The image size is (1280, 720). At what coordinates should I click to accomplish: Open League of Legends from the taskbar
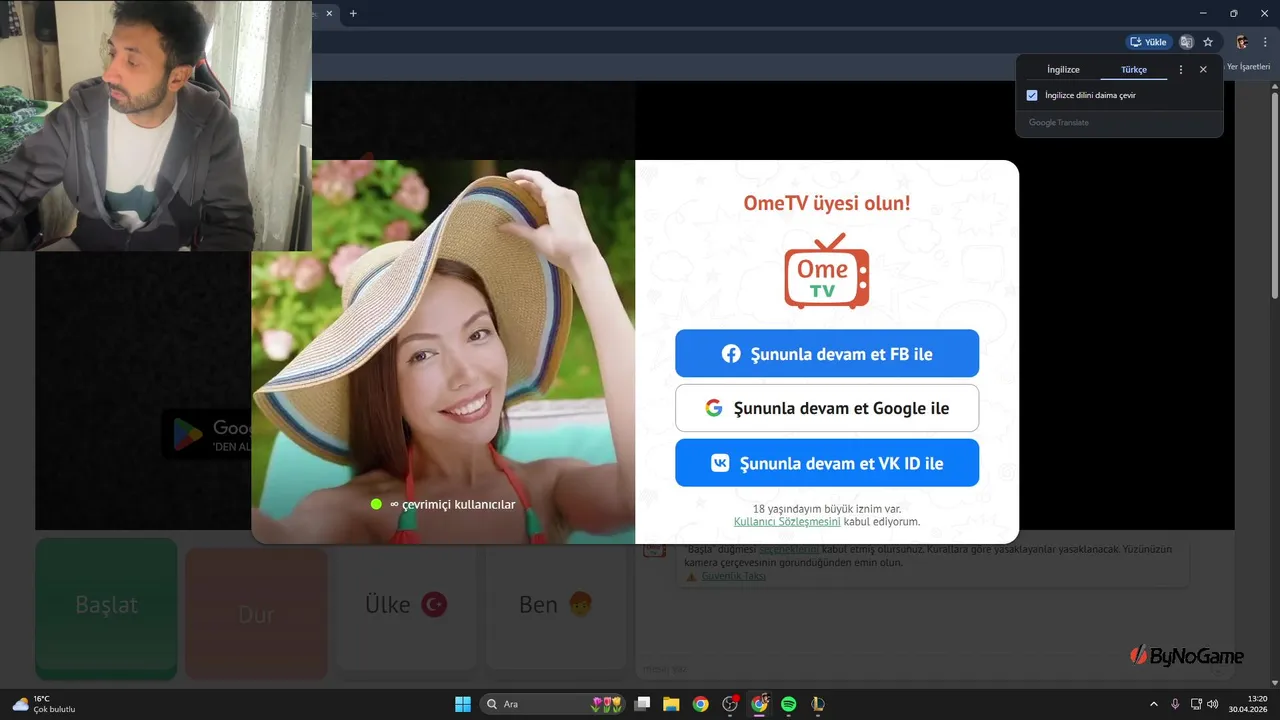(x=818, y=704)
